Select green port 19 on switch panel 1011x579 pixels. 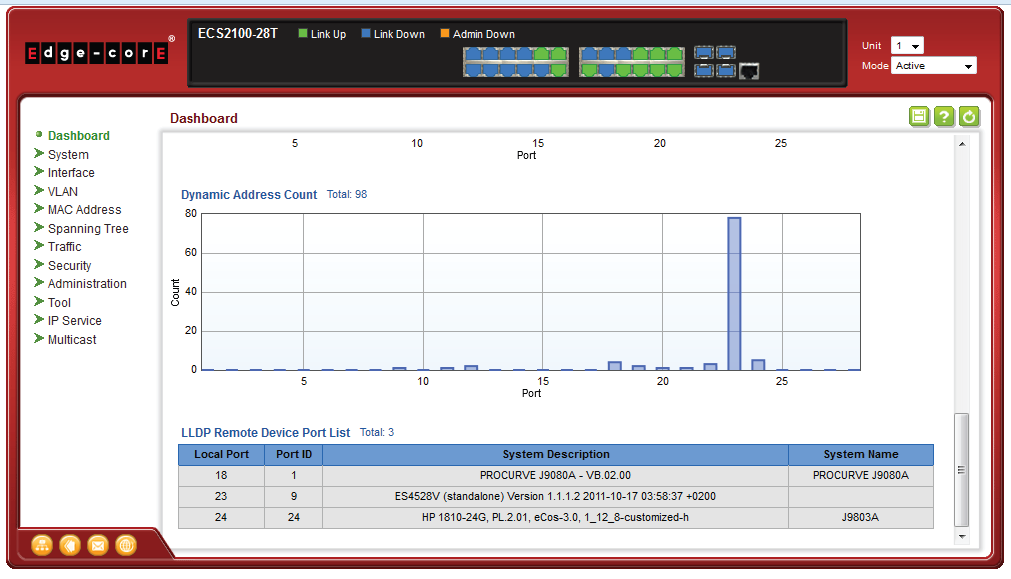(640, 54)
